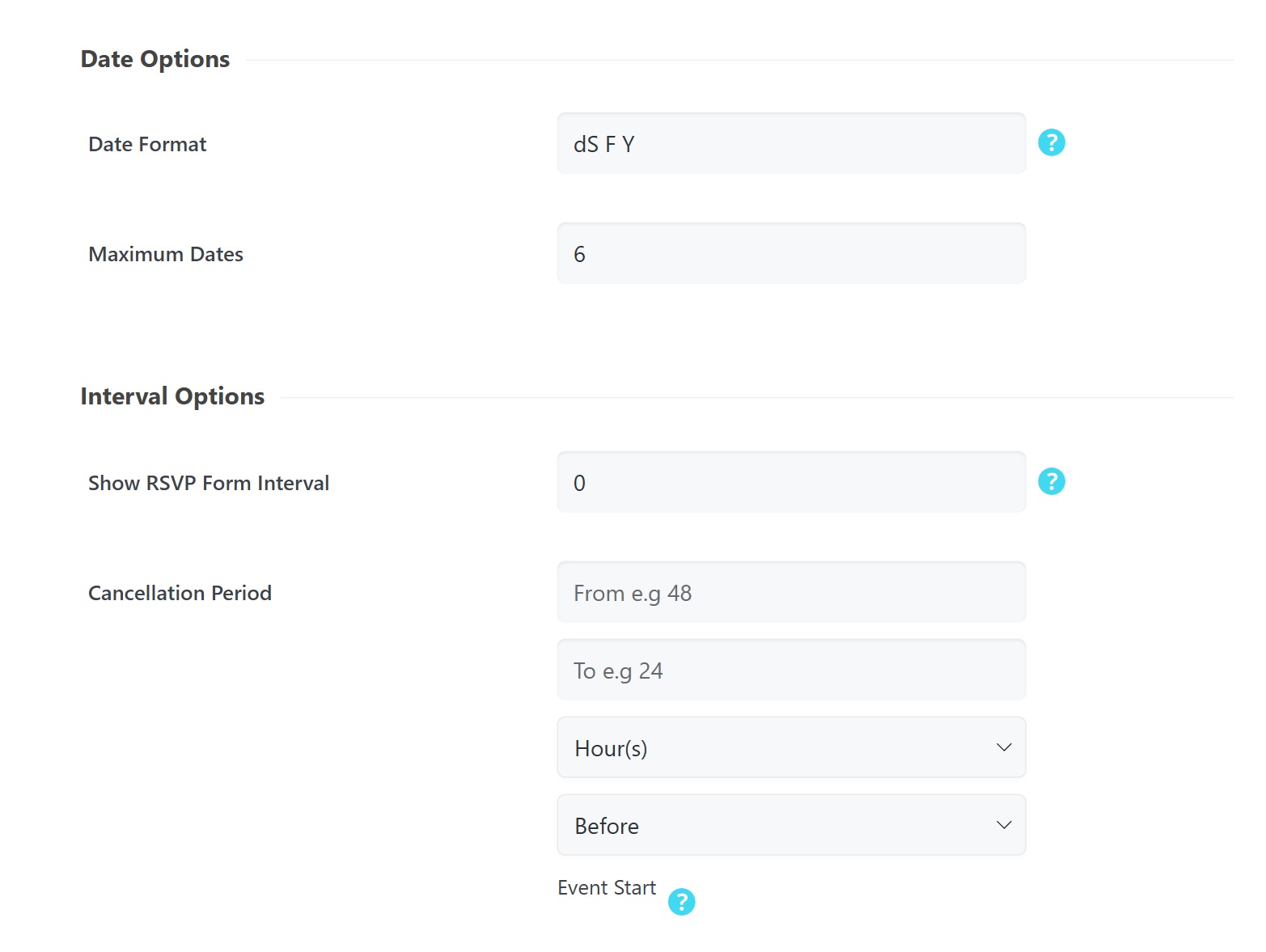Click the chevron arrow on Hour(s) selector

pos(1004,747)
